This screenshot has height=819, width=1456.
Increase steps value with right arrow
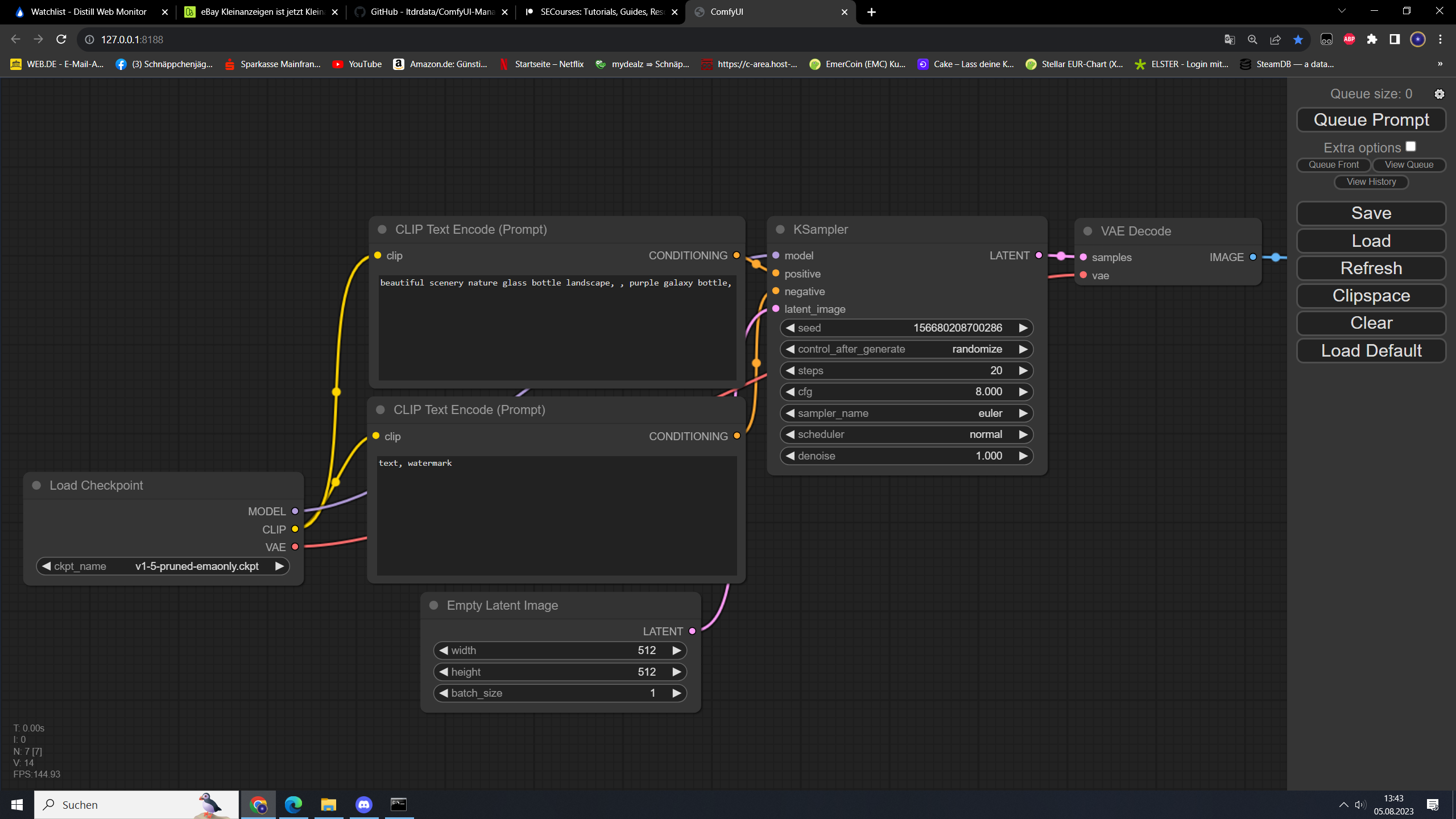point(1023,371)
